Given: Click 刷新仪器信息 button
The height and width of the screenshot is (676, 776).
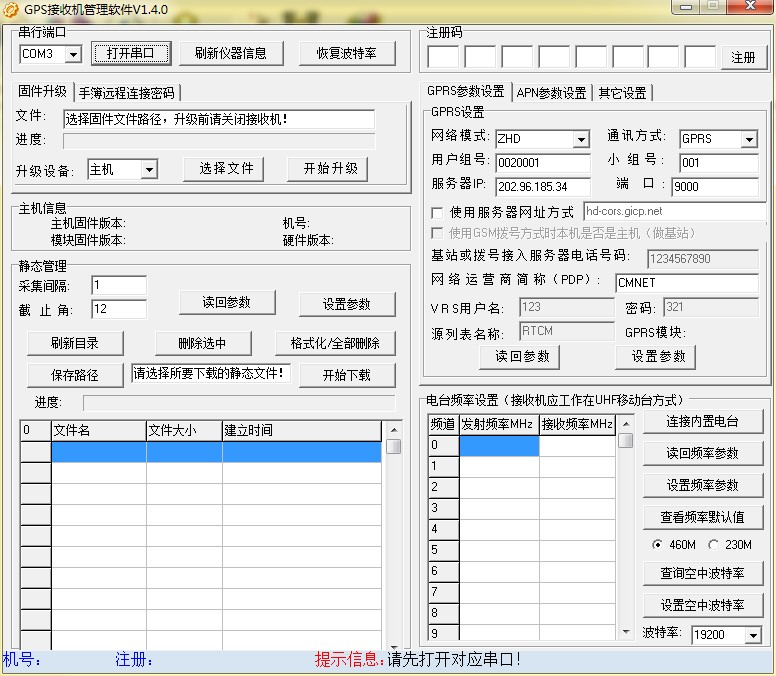Looking at the screenshot, I should tap(231, 53).
